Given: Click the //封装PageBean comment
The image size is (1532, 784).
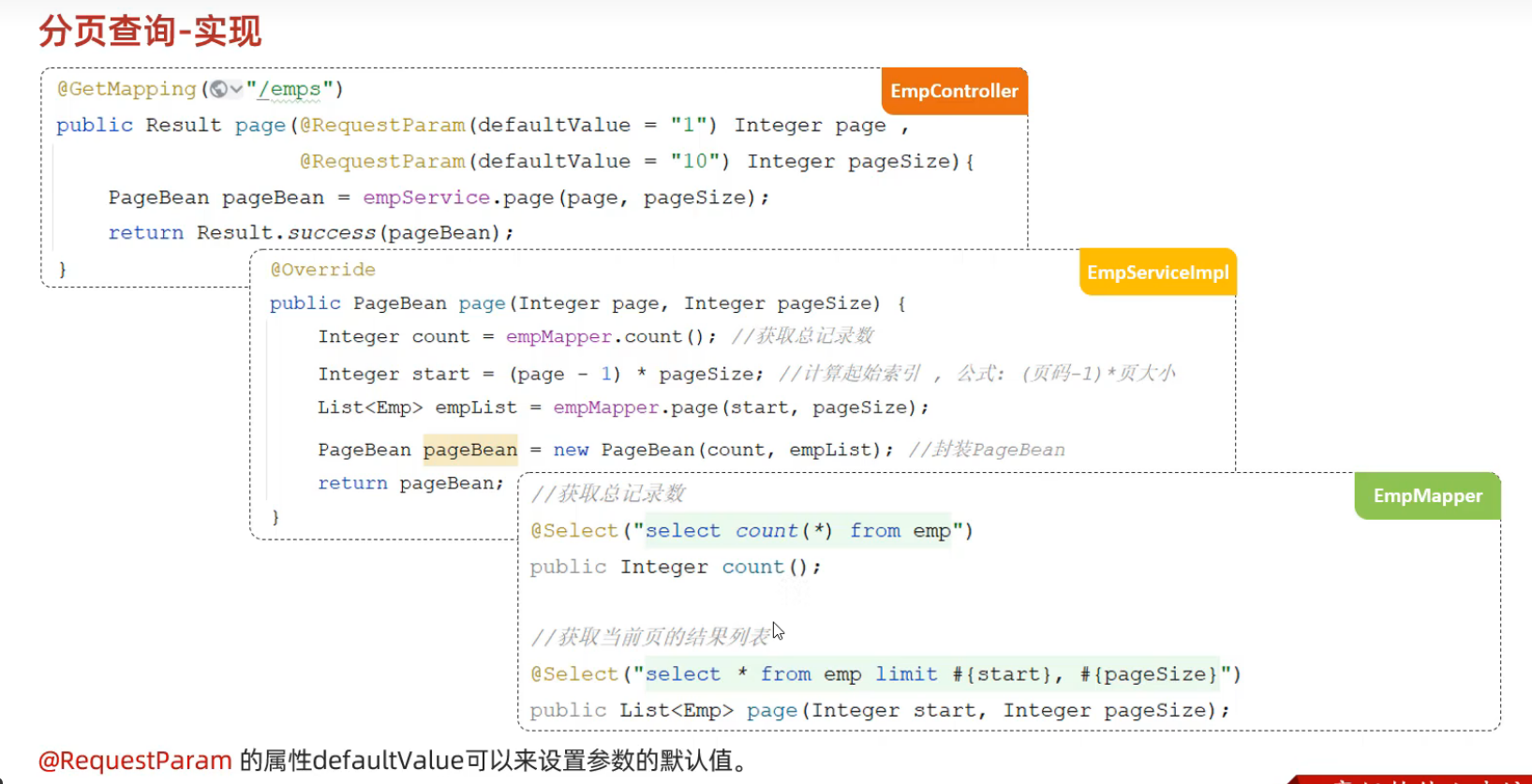Looking at the screenshot, I should tap(986, 450).
